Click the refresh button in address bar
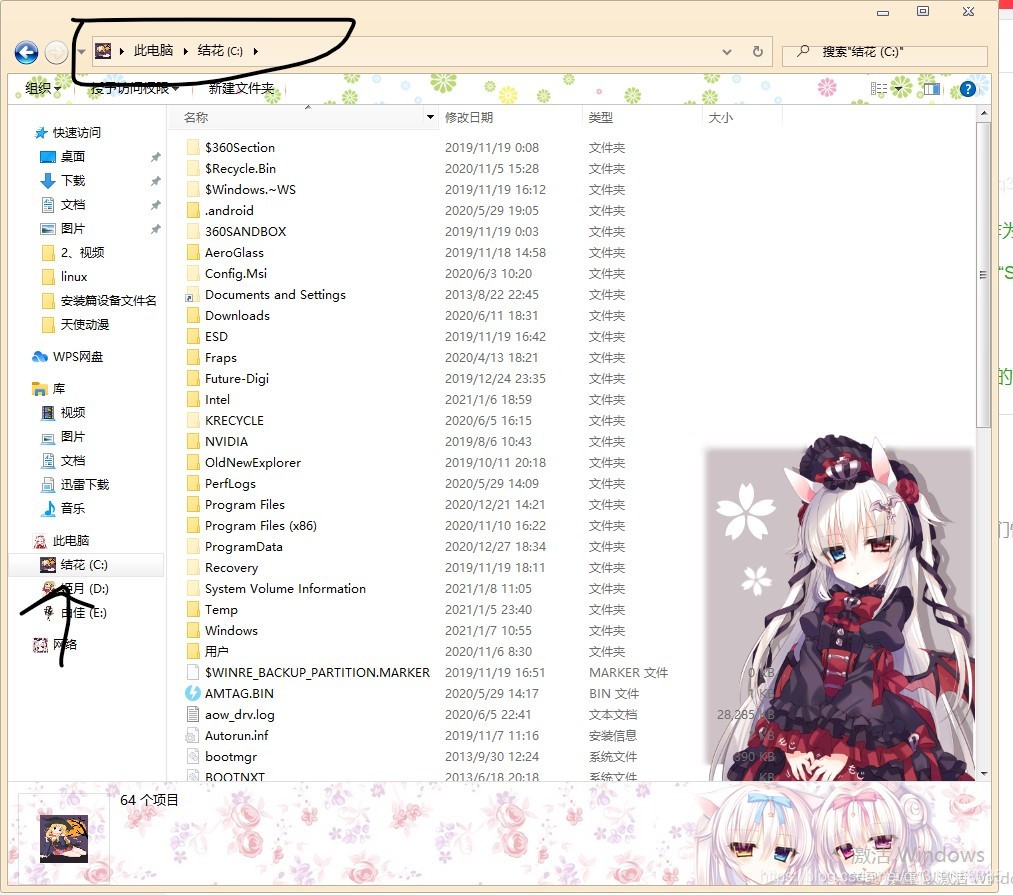 758,51
